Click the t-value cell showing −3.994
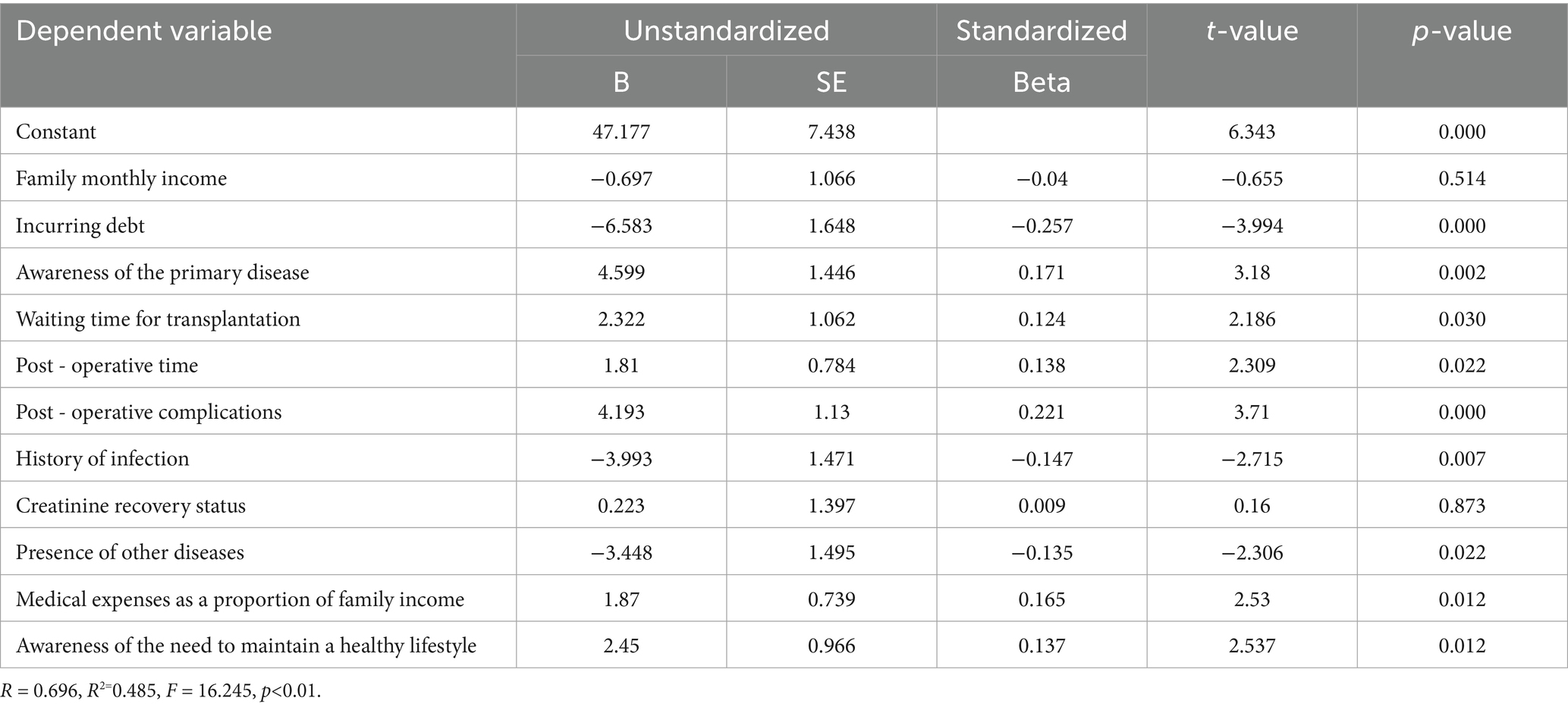 tap(1252, 225)
